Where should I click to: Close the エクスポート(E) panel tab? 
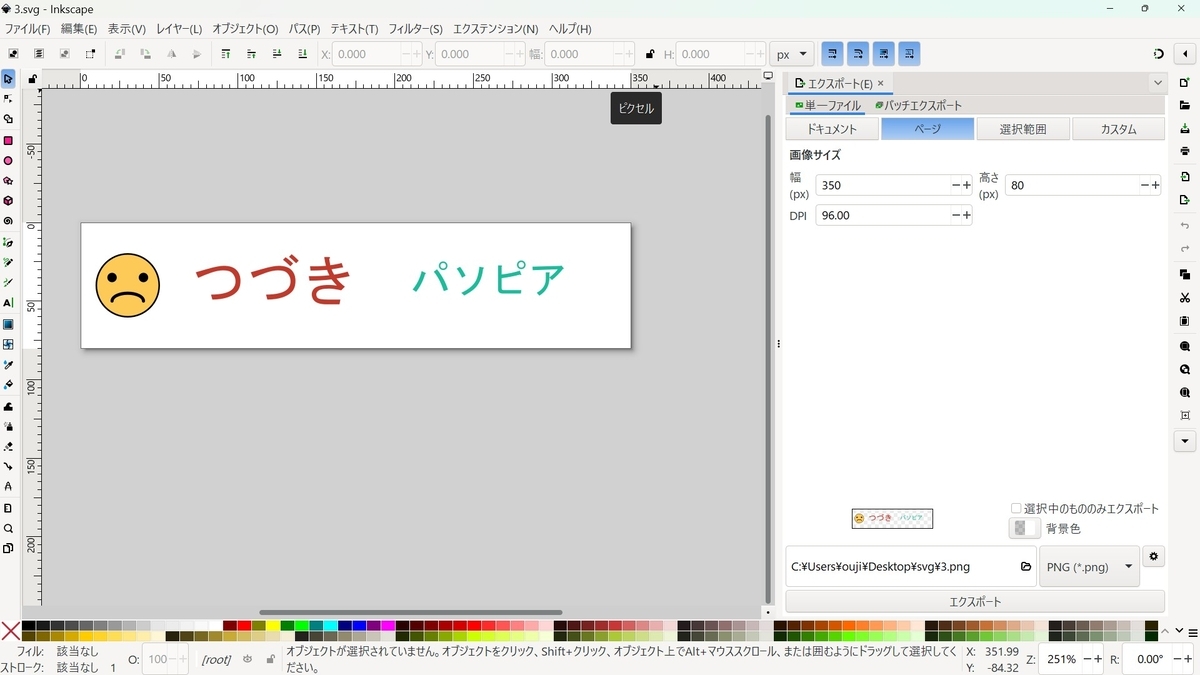881,84
